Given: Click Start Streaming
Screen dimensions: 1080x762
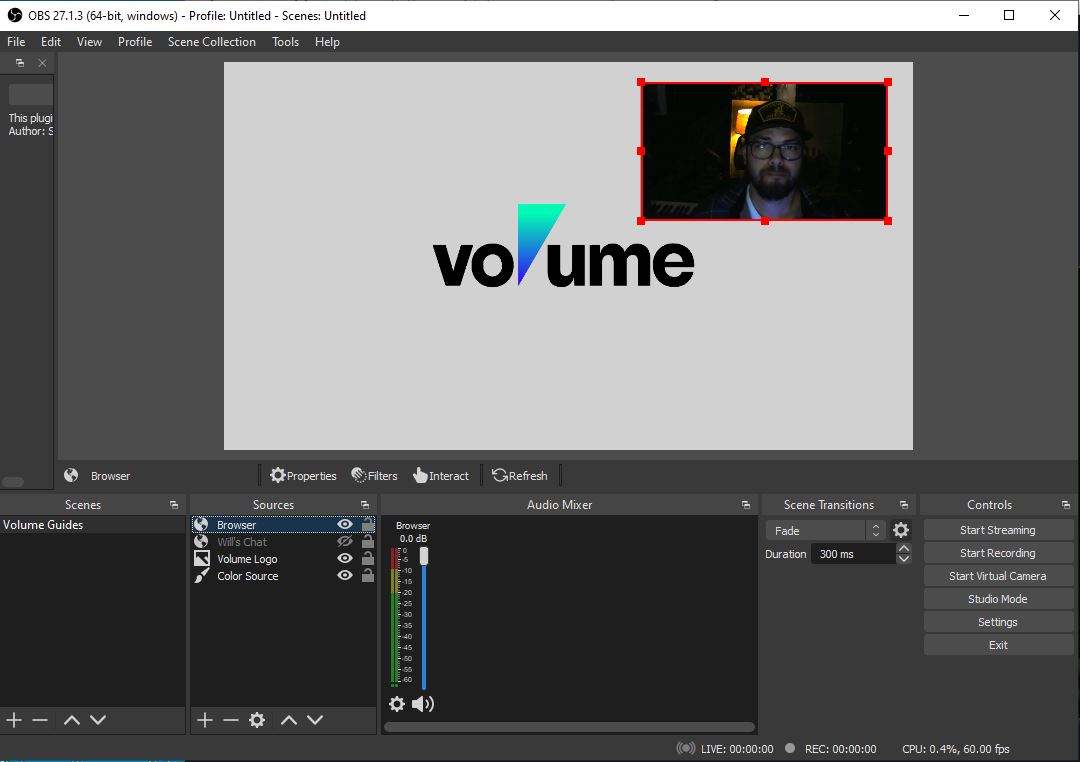Looking at the screenshot, I should (998, 530).
